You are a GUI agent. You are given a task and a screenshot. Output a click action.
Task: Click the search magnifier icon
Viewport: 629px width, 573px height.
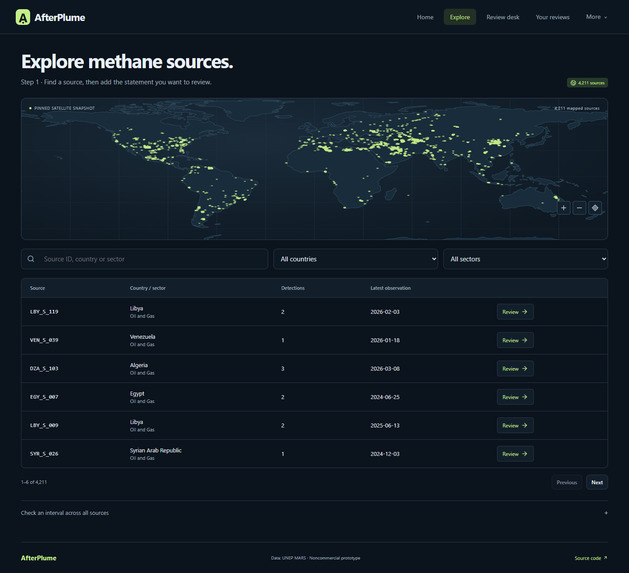tap(31, 259)
